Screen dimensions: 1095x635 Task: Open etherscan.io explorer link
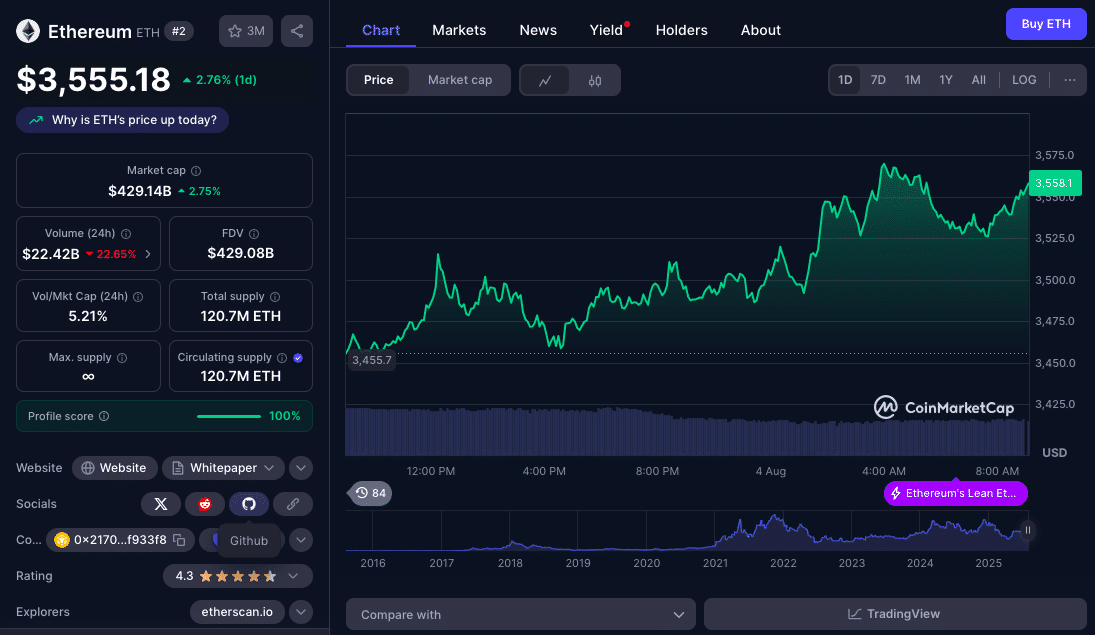click(x=237, y=612)
